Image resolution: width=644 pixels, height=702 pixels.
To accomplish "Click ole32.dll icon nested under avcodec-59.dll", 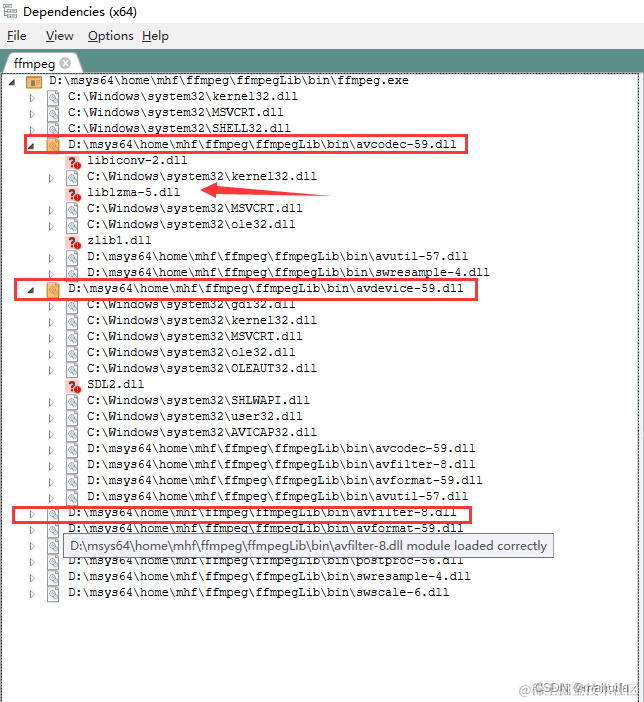I will coord(72,226).
